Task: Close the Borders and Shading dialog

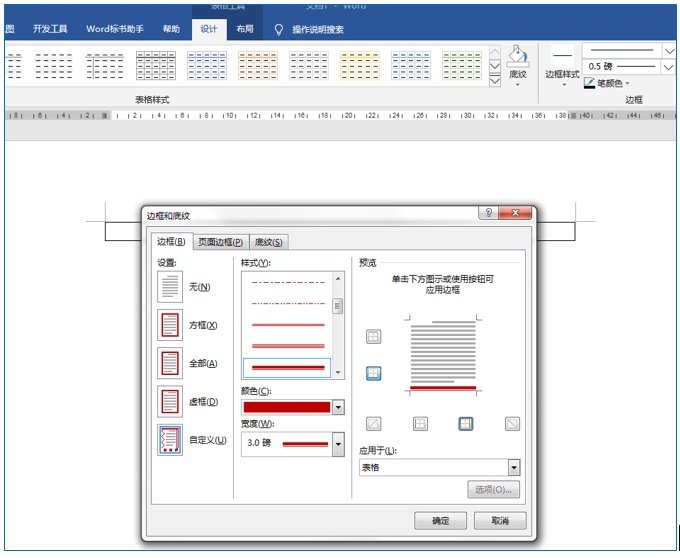Action: (515, 212)
